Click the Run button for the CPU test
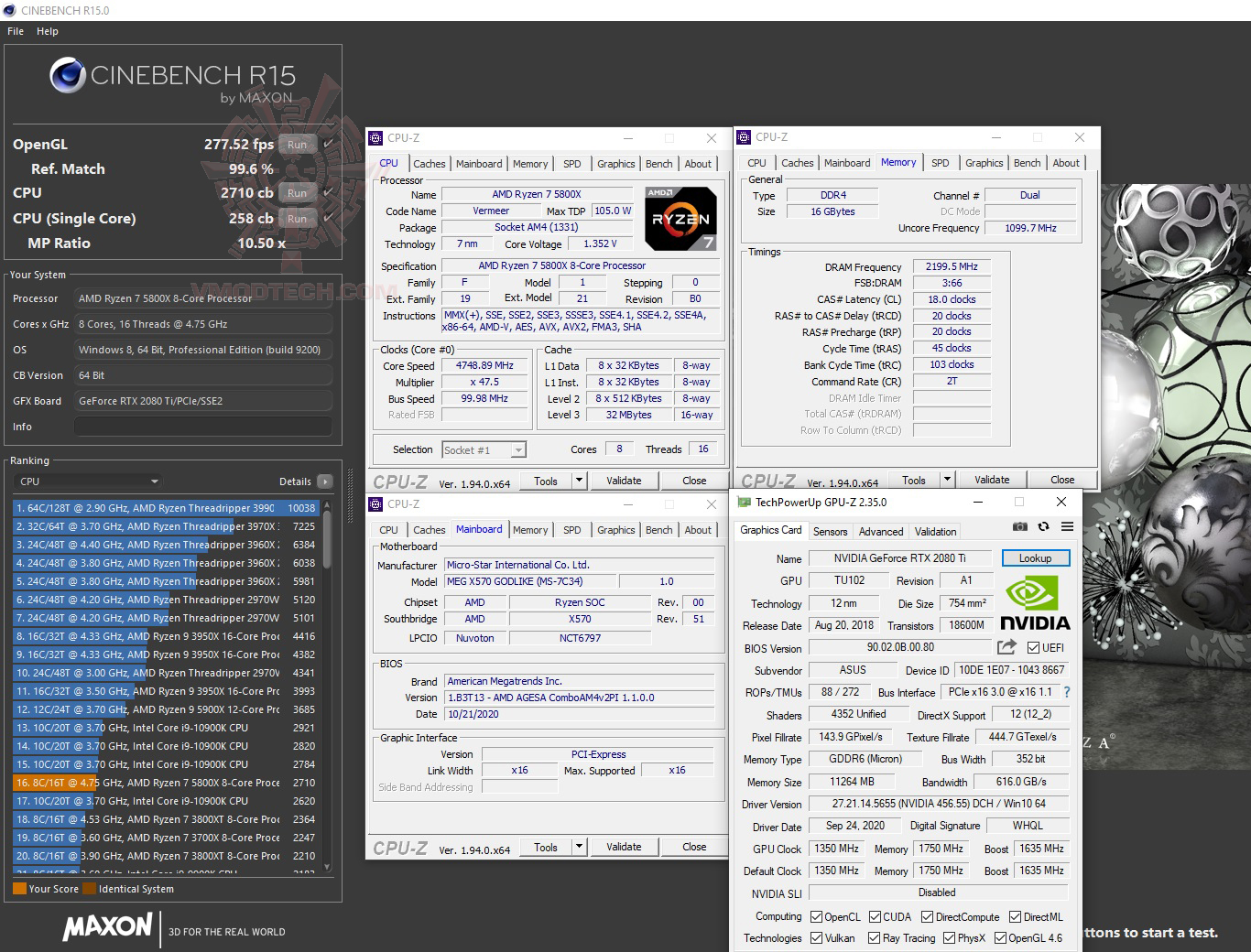1251x952 pixels. click(x=297, y=192)
